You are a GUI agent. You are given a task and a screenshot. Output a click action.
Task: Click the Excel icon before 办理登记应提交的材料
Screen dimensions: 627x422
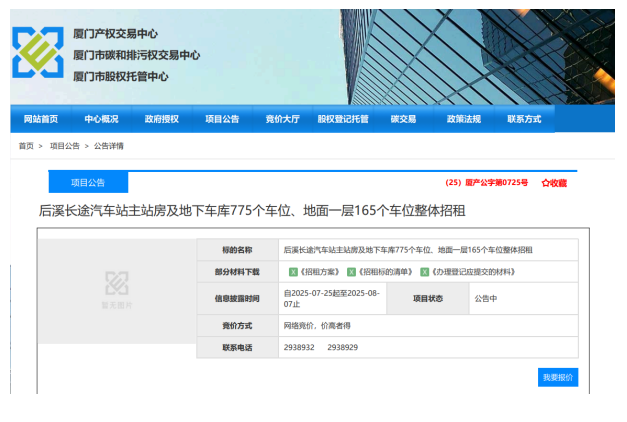(x=425, y=271)
